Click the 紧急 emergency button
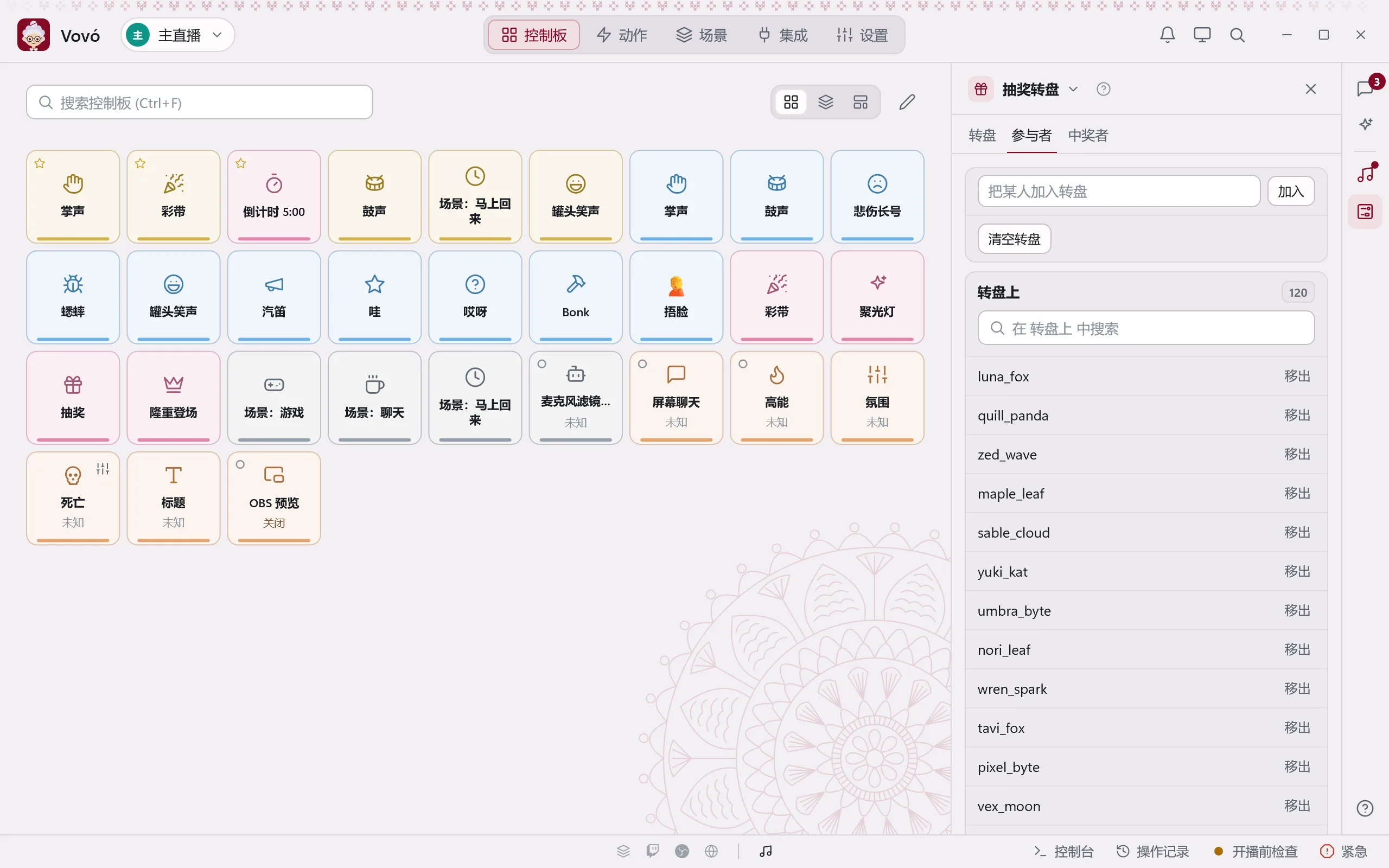 (x=1343, y=851)
